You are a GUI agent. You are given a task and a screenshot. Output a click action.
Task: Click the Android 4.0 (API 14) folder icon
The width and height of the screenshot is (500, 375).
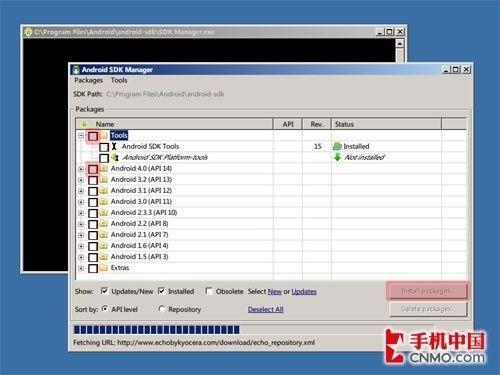(x=104, y=169)
